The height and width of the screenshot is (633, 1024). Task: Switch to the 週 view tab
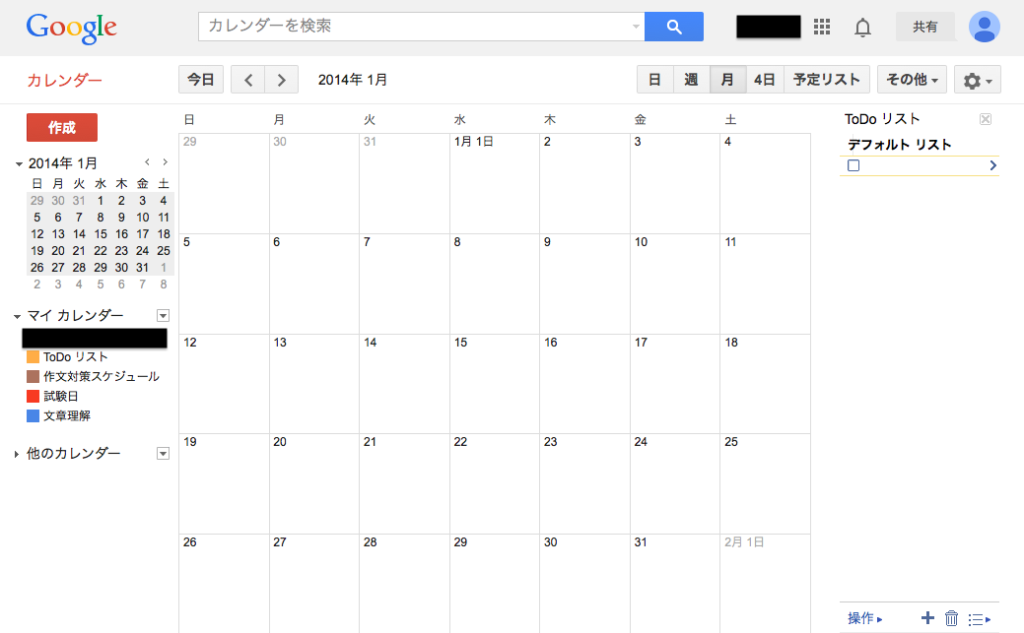click(691, 79)
